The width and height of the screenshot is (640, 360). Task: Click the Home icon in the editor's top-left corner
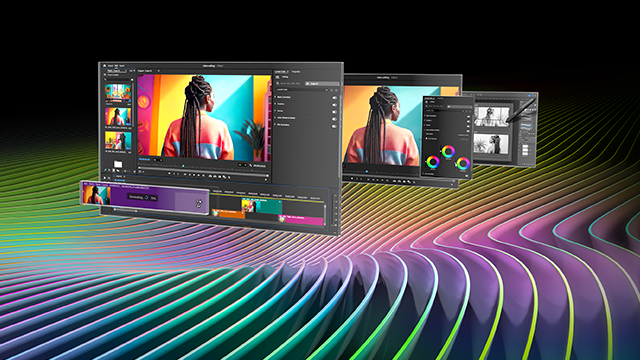[104, 65]
